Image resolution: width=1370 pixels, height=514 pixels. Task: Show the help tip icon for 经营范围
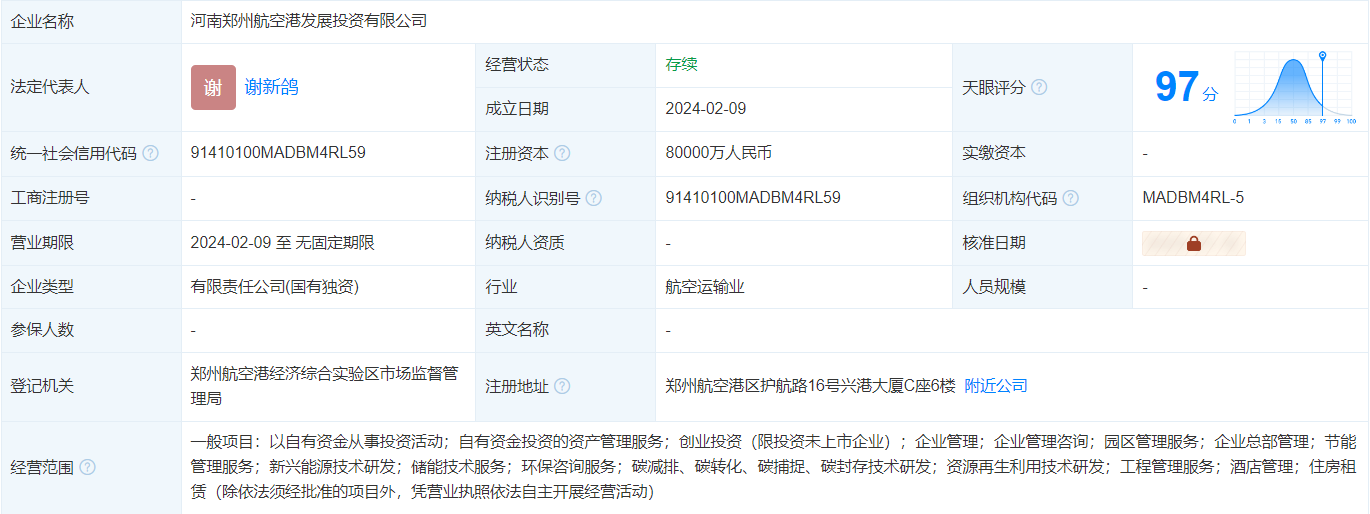[88, 467]
